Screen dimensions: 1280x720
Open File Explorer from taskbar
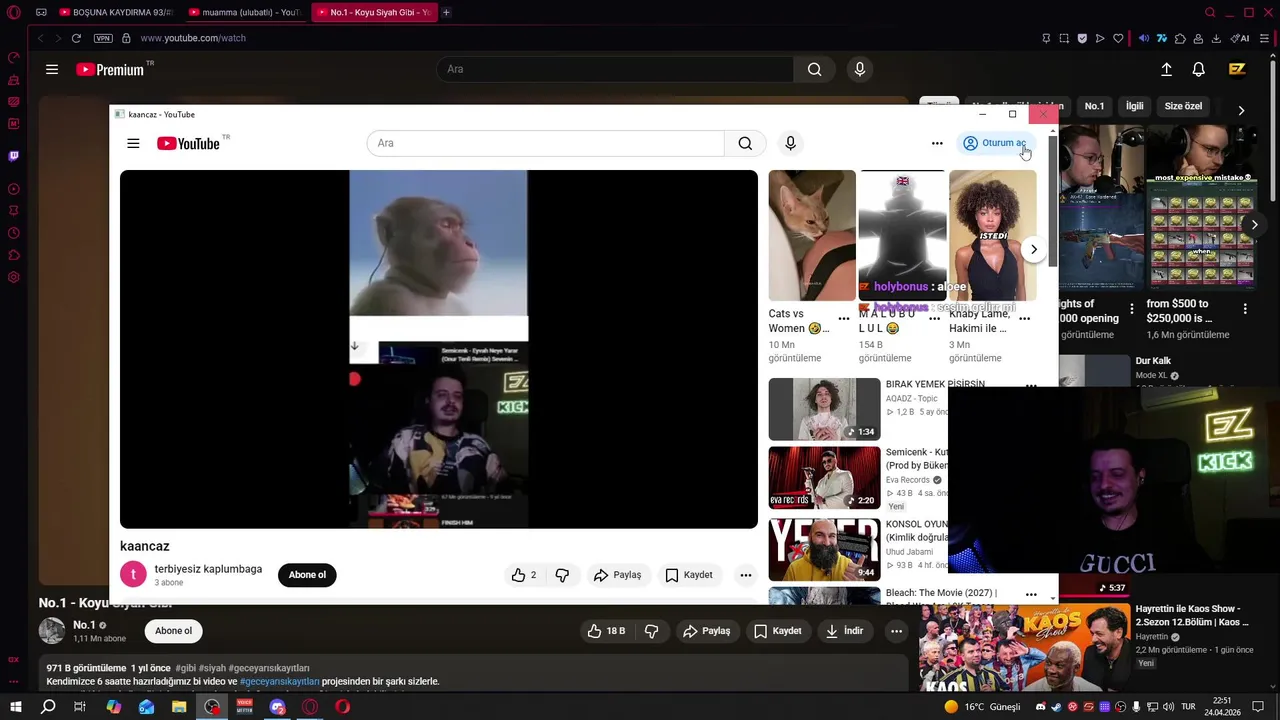pyautogui.click(x=179, y=707)
